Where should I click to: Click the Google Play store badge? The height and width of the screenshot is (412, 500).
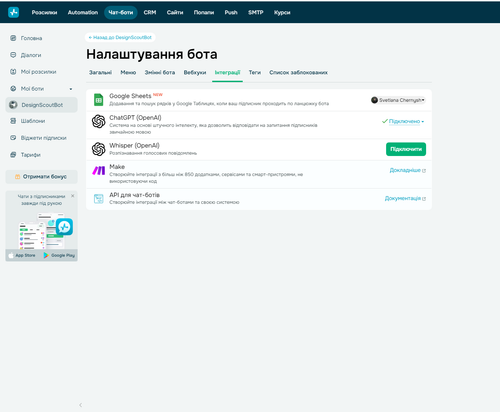pyautogui.click(x=59, y=255)
